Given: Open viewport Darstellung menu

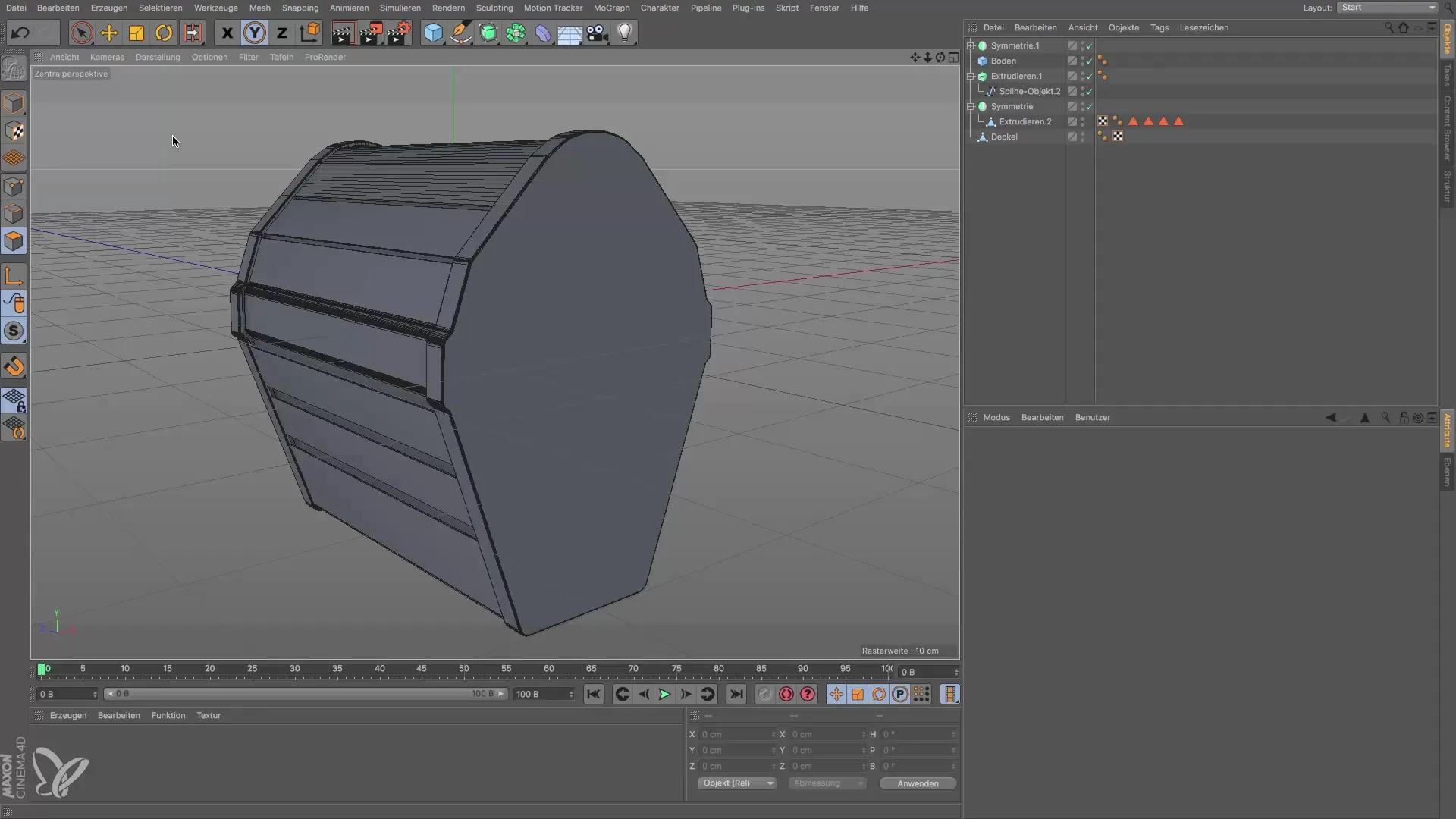Looking at the screenshot, I should [x=158, y=57].
